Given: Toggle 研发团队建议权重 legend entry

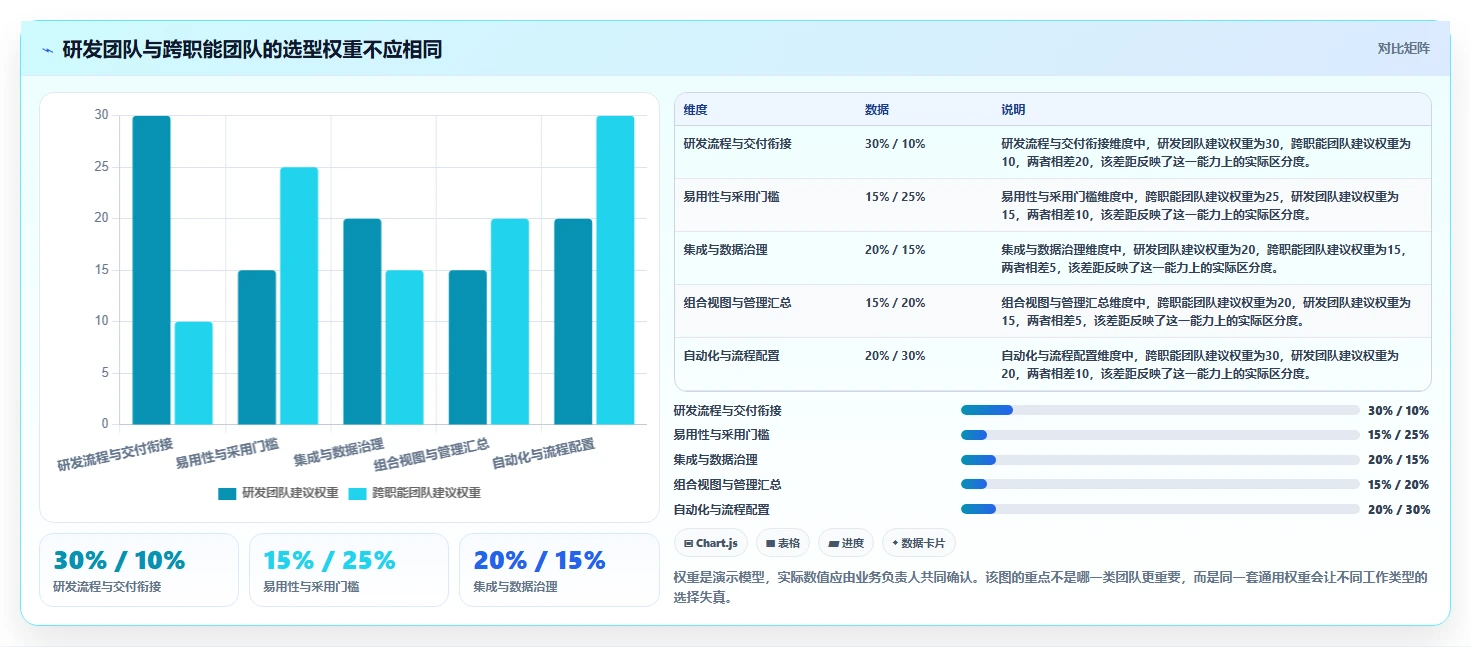Looking at the screenshot, I should click(278, 493).
